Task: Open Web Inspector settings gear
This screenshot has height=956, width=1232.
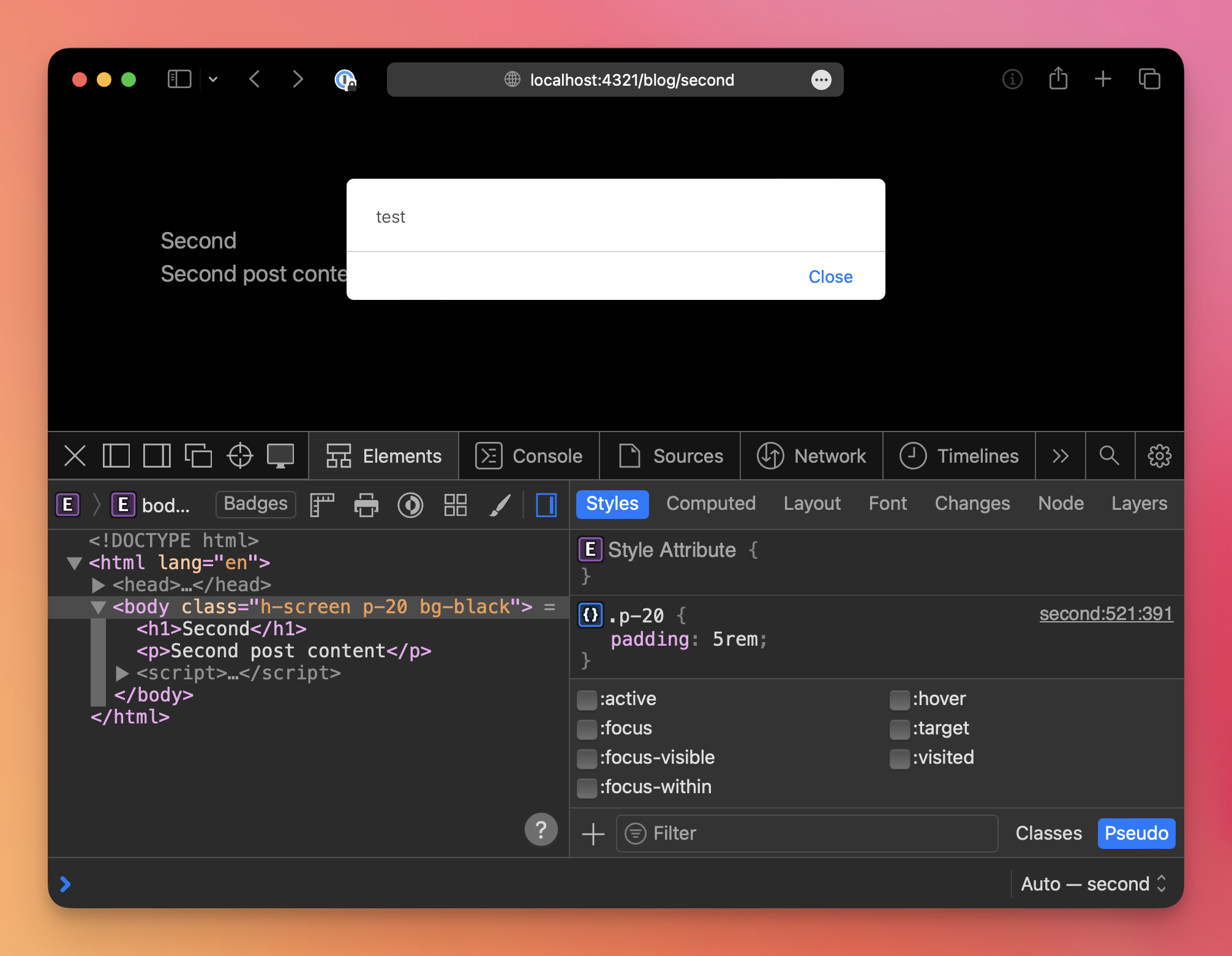Action: click(x=1159, y=456)
